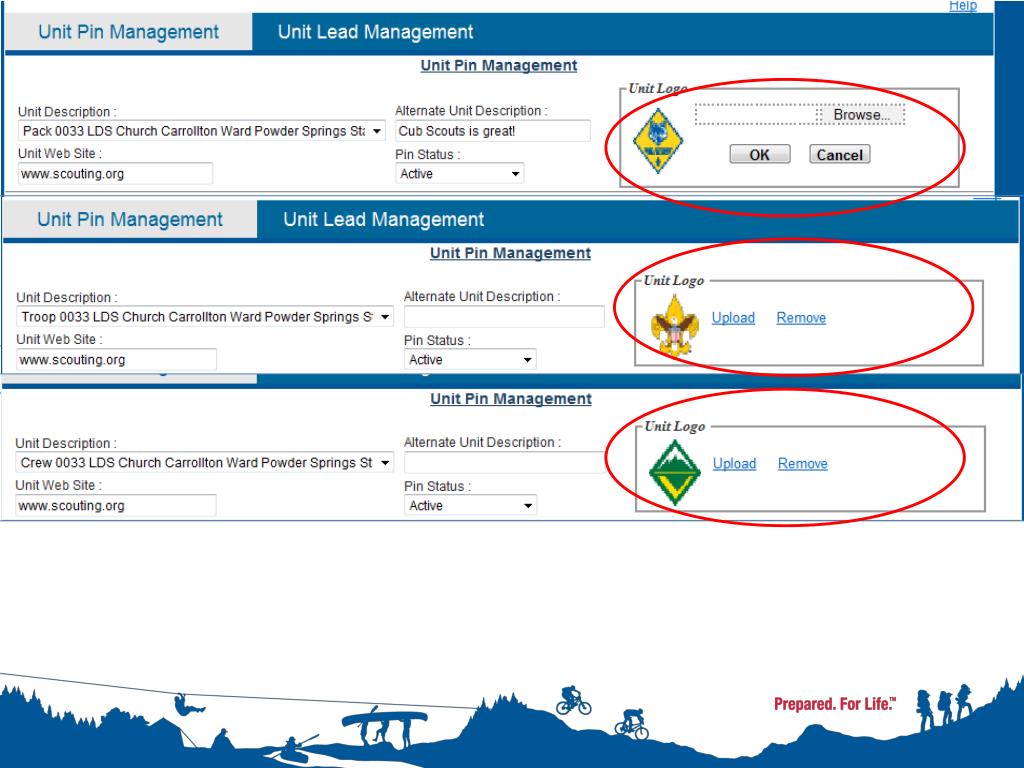Viewport: 1024px width, 768px height.
Task: Confirm logo upload with OK button
Action: (760, 155)
